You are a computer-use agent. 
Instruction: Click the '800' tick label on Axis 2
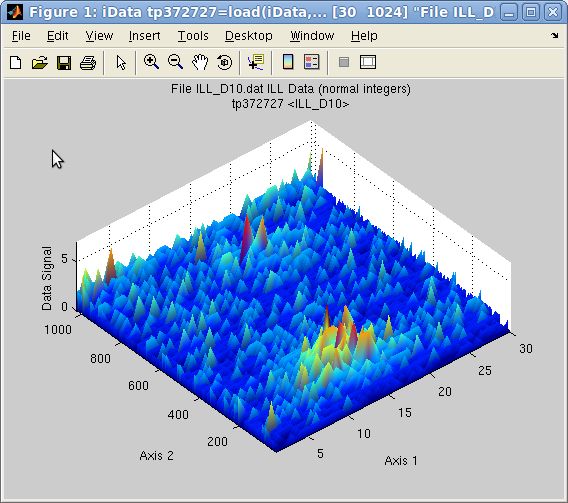pos(100,359)
